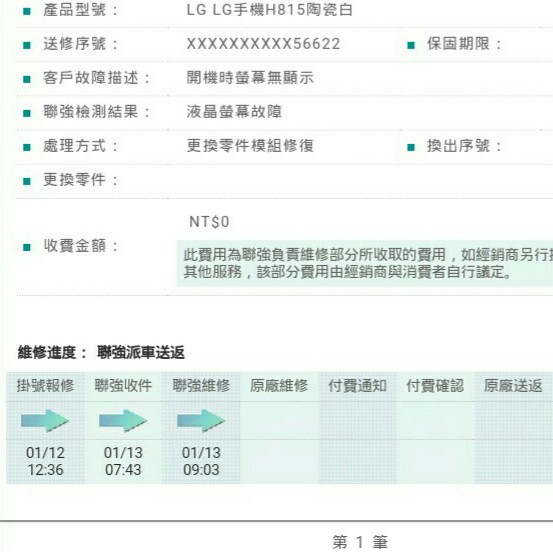This screenshot has width=553, height=552.
Task: Select the 付費確認 progress column header
Action: point(435,386)
